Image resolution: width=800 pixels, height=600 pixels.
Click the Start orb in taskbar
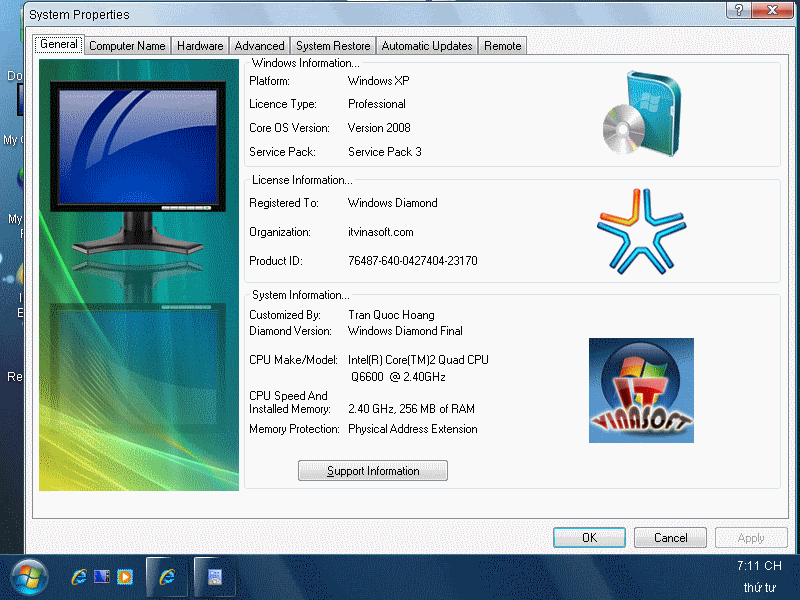(x=30, y=577)
